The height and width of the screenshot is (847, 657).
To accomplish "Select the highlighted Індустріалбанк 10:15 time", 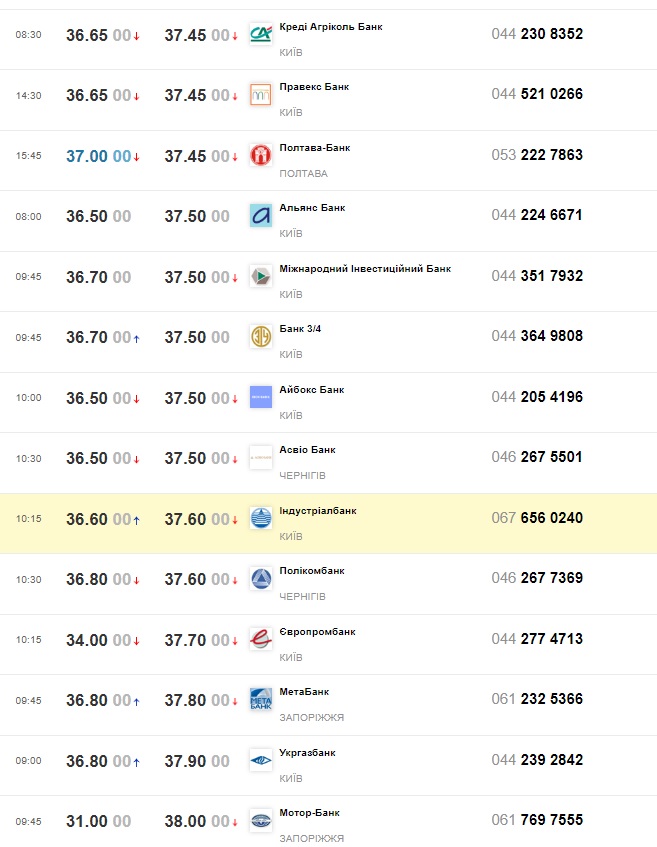I will [29, 518].
